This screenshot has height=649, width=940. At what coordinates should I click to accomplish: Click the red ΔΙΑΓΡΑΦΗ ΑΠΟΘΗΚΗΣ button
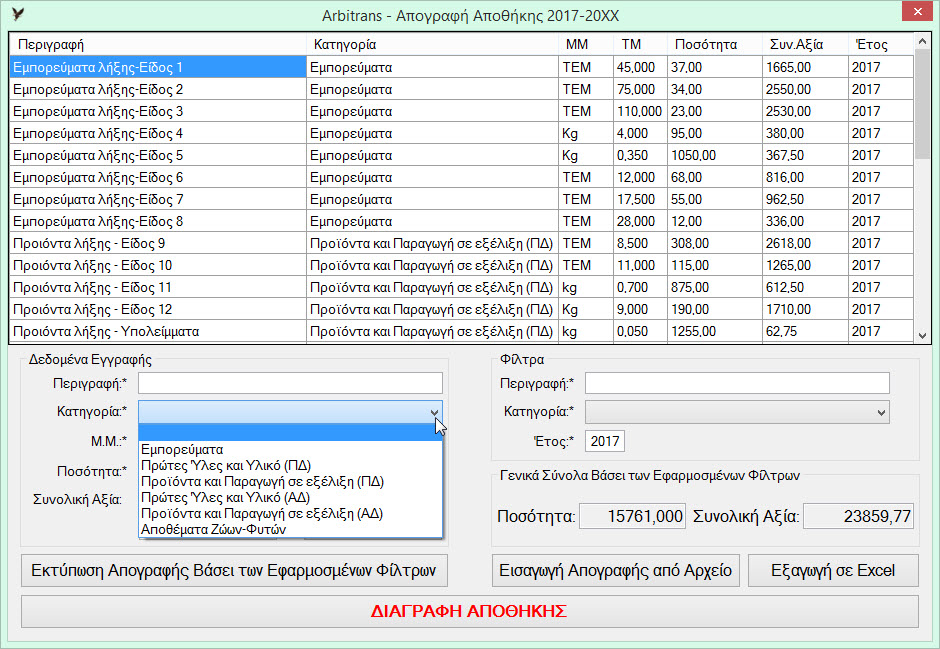(469, 611)
